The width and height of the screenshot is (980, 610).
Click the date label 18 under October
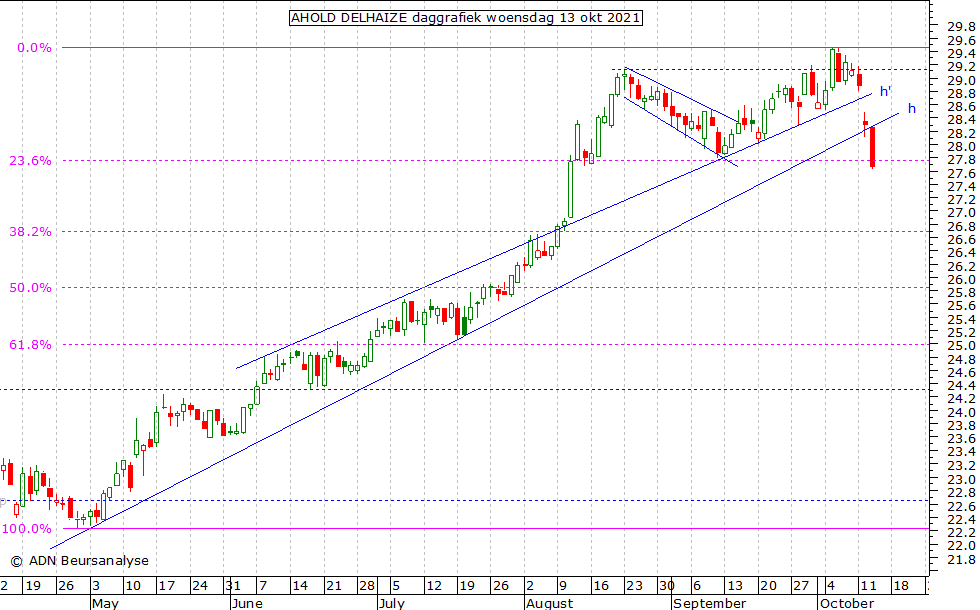(901, 586)
